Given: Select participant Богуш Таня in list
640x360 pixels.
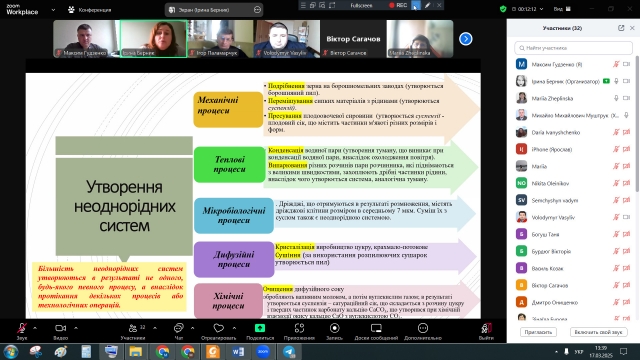Looking at the screenshot, I should pyautogui.click(x=573, y=234).
